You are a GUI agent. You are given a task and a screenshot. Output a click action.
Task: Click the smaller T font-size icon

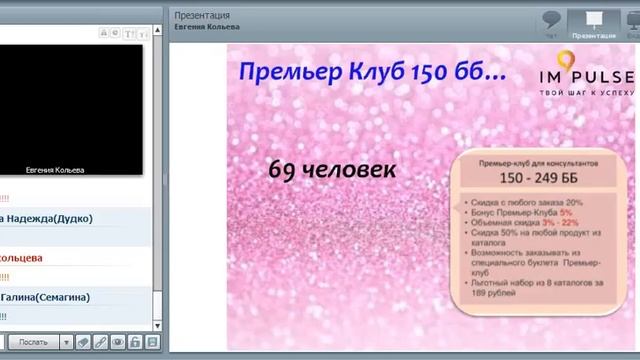(142, 34)
